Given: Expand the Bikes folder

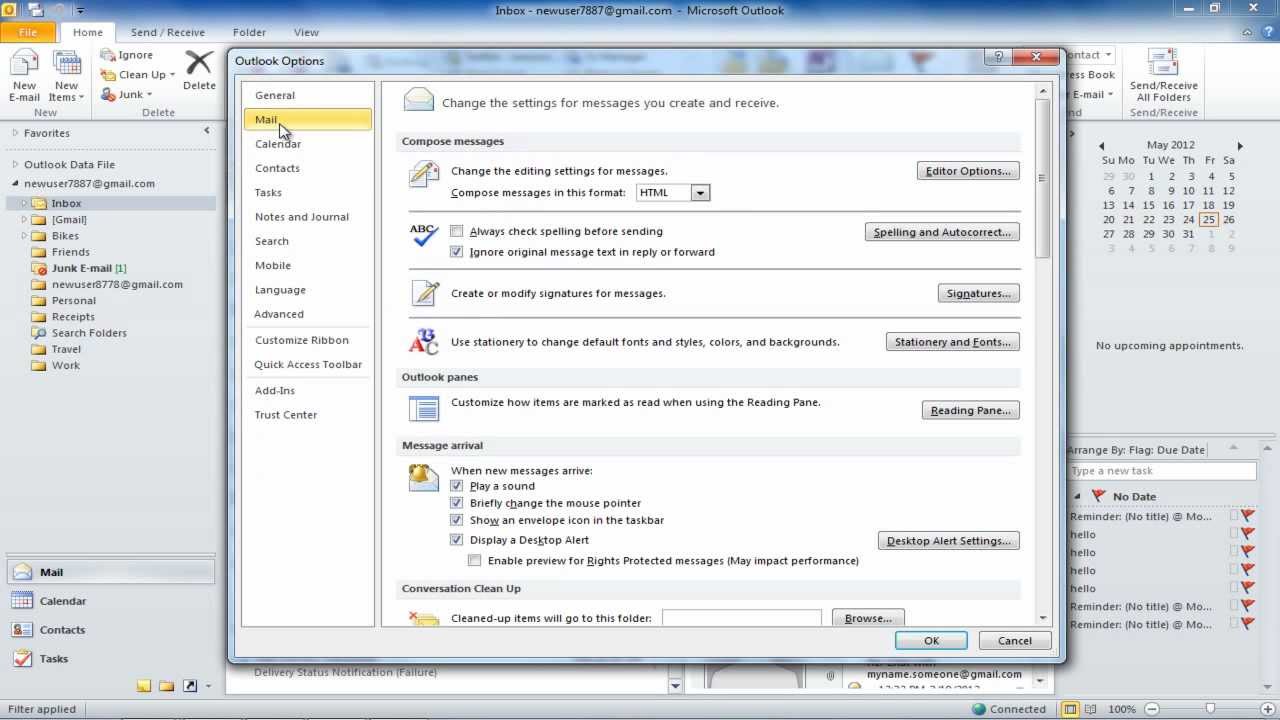Looking at the screenshot, I should (x=24, y=236).
